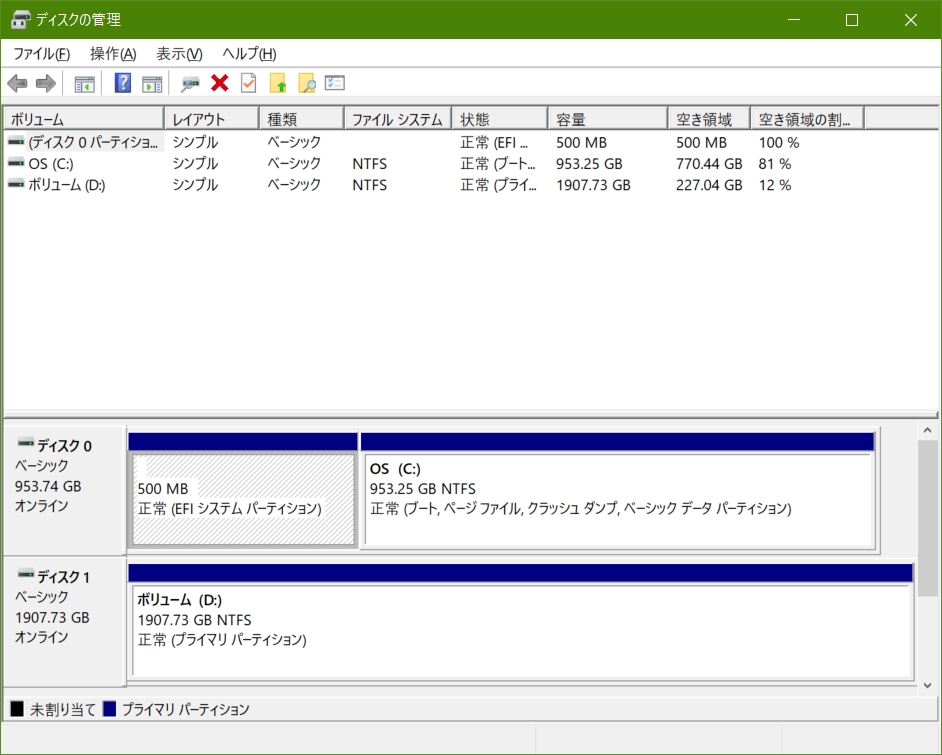Click the red X delete icon

[220, 83]
